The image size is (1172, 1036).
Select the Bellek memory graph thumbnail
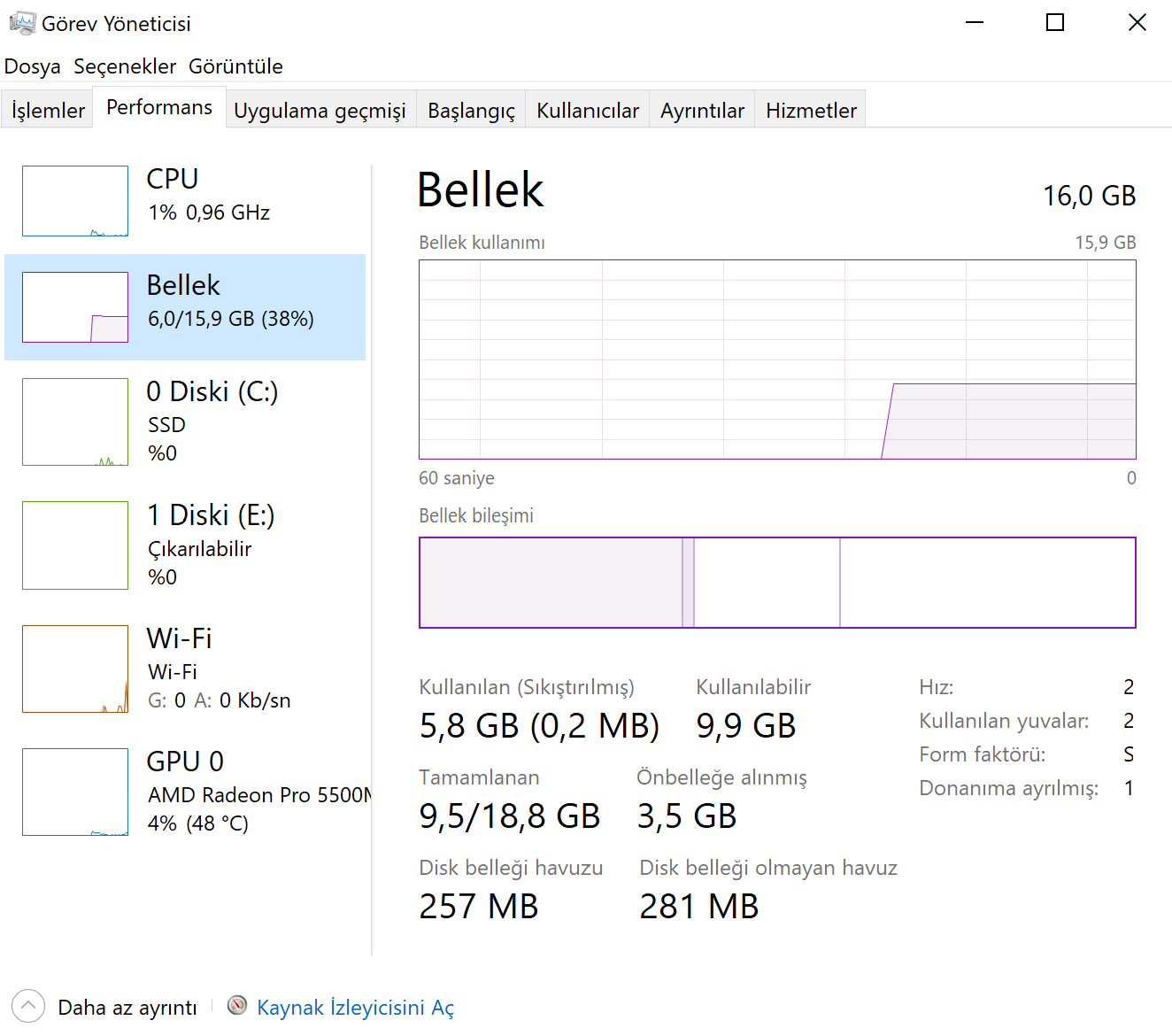point(75,307)
